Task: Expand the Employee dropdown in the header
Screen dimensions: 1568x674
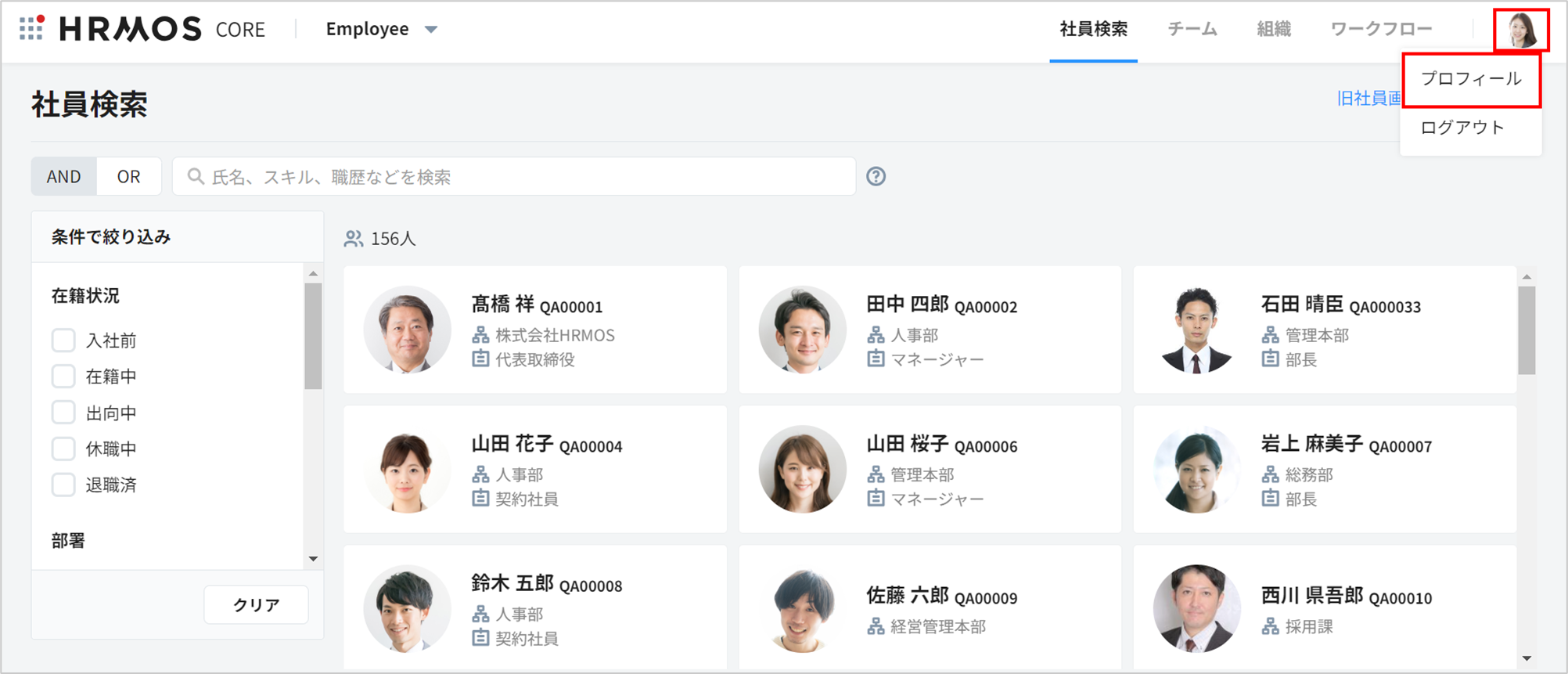Action: (x=381, y=29)
